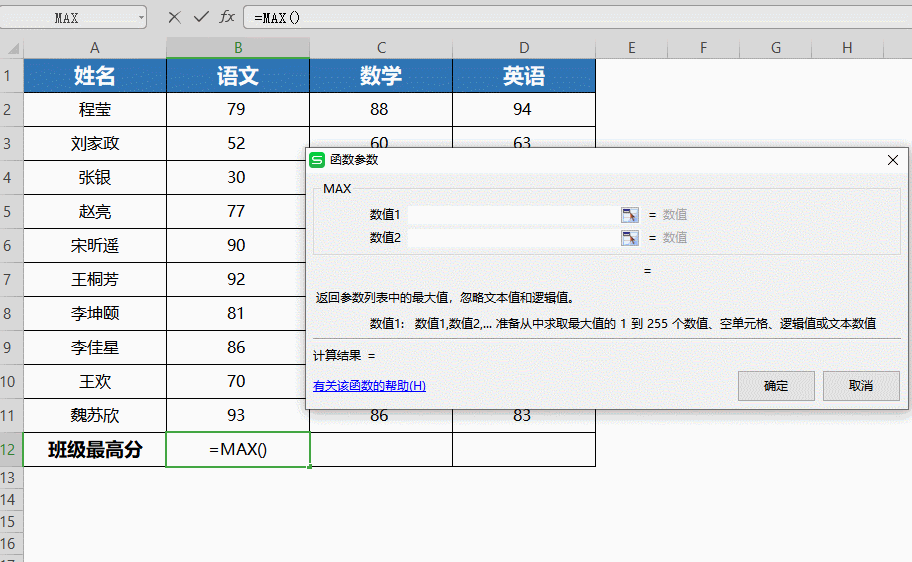Open insert function fx icon
This screenshot has height=562, width=912.
(x=227, y=17)
